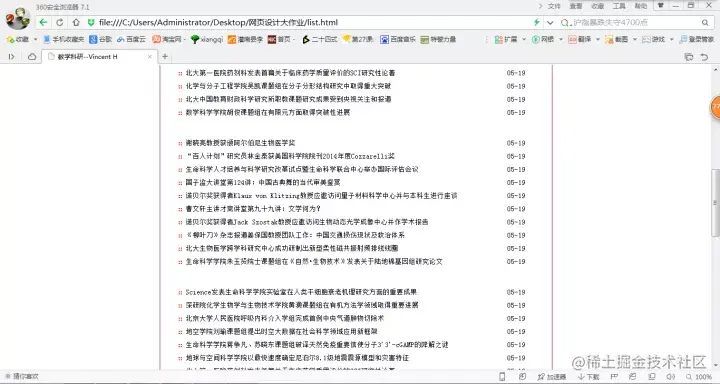Open a new tab with plus button

coord(165,56)
